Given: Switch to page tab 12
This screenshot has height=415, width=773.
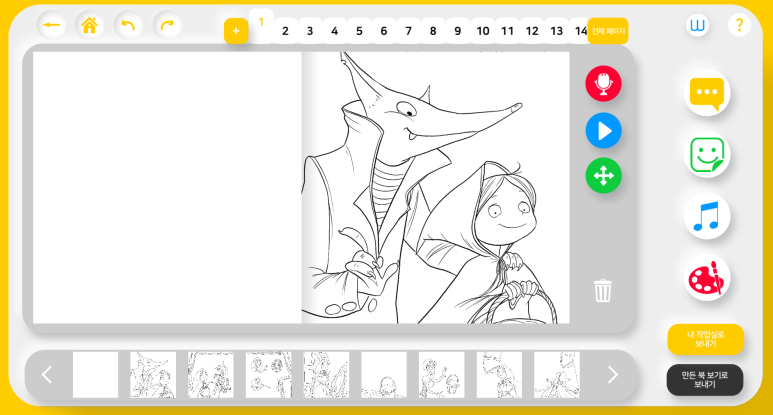Looking at the screenshot, I should coord(532,31).
